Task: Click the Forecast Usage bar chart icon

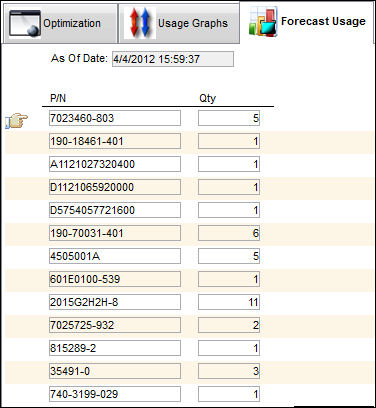Action: pyautogui.click(x=263, y=21)
